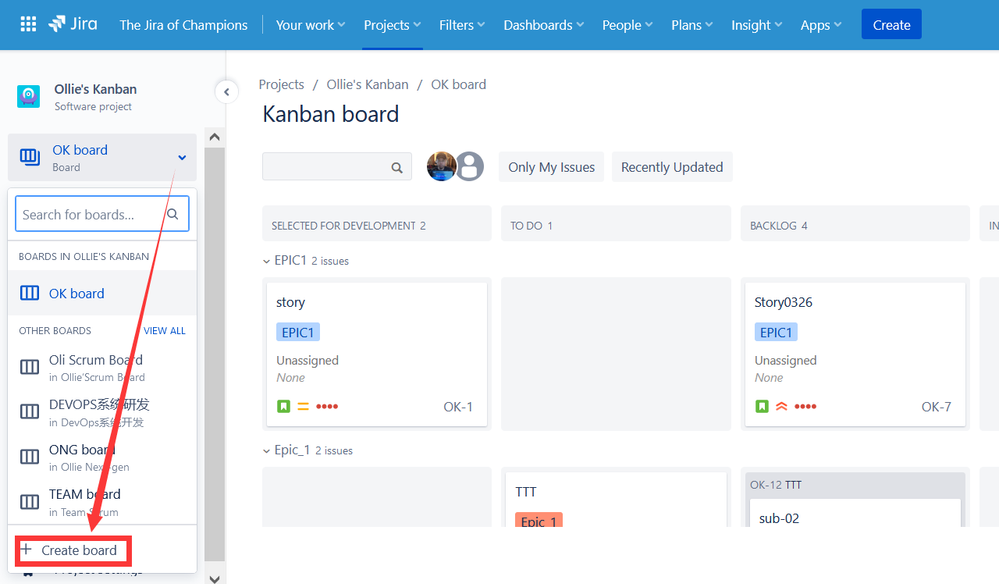999x584 pixels.
Task: Click the sidebar scroll down arrow
Action: [x=215, y=578]
